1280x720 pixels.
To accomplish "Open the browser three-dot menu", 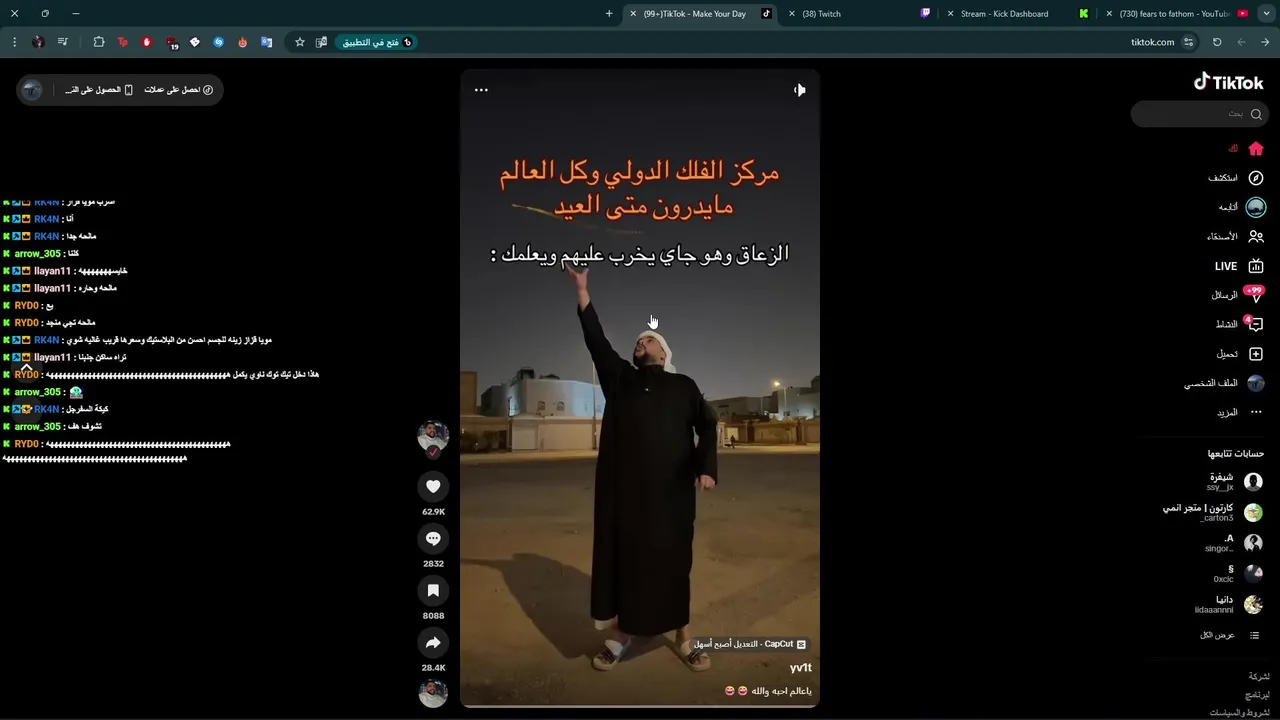I will (14, 42).
